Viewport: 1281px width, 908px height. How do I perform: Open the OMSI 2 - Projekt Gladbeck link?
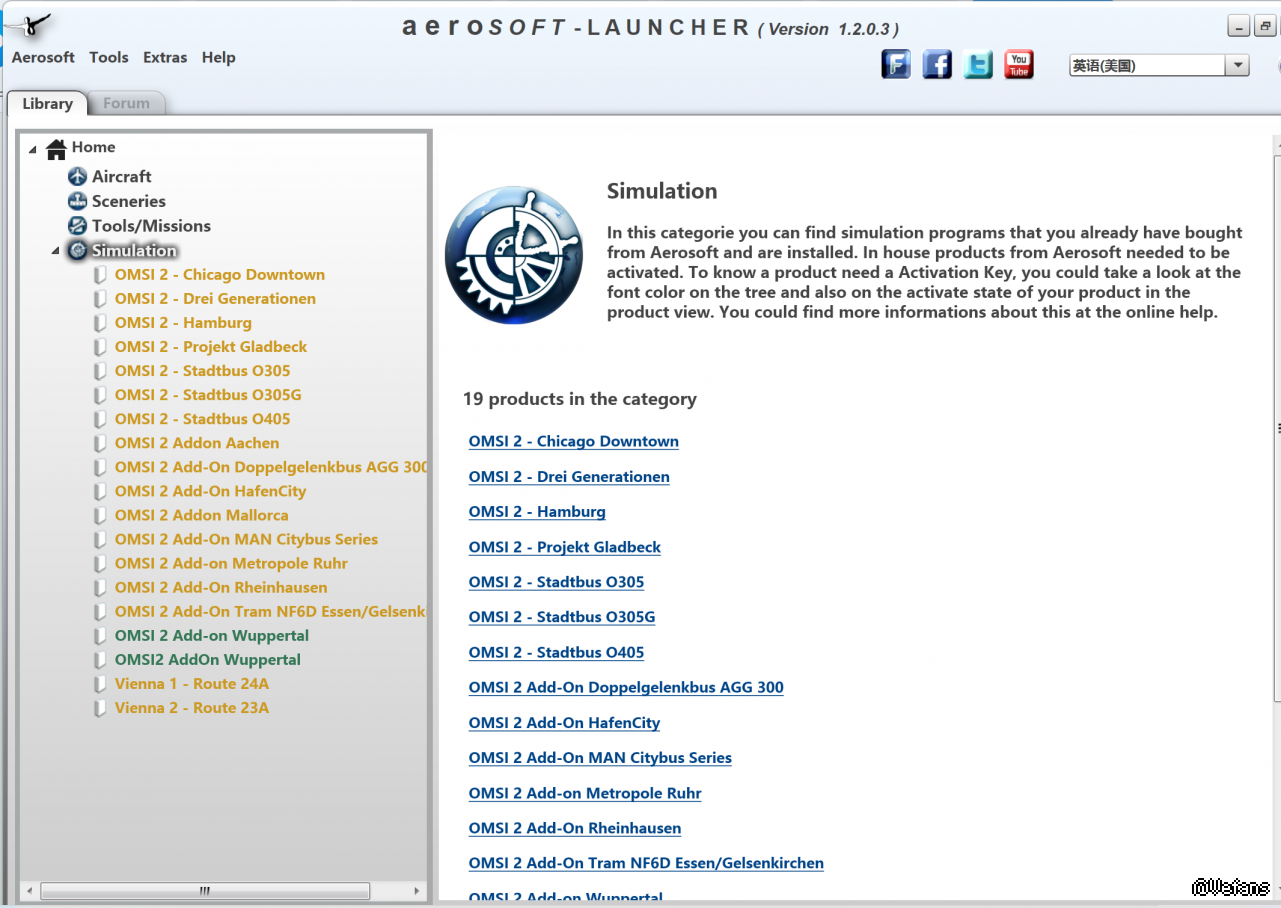point(565,547)
